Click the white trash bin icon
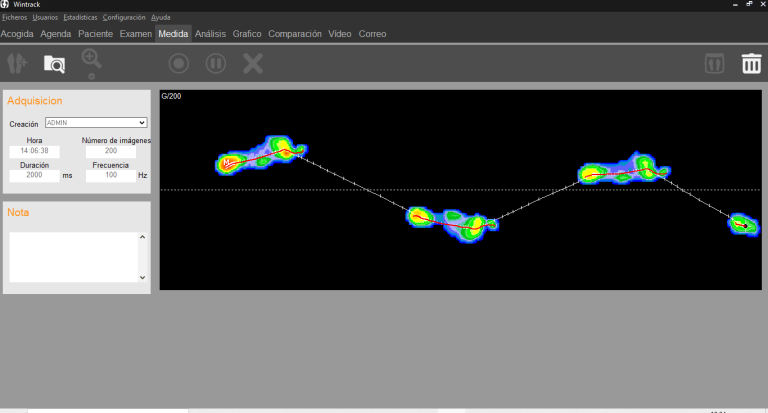Screen dimensions: 768x413 (750, 64)
